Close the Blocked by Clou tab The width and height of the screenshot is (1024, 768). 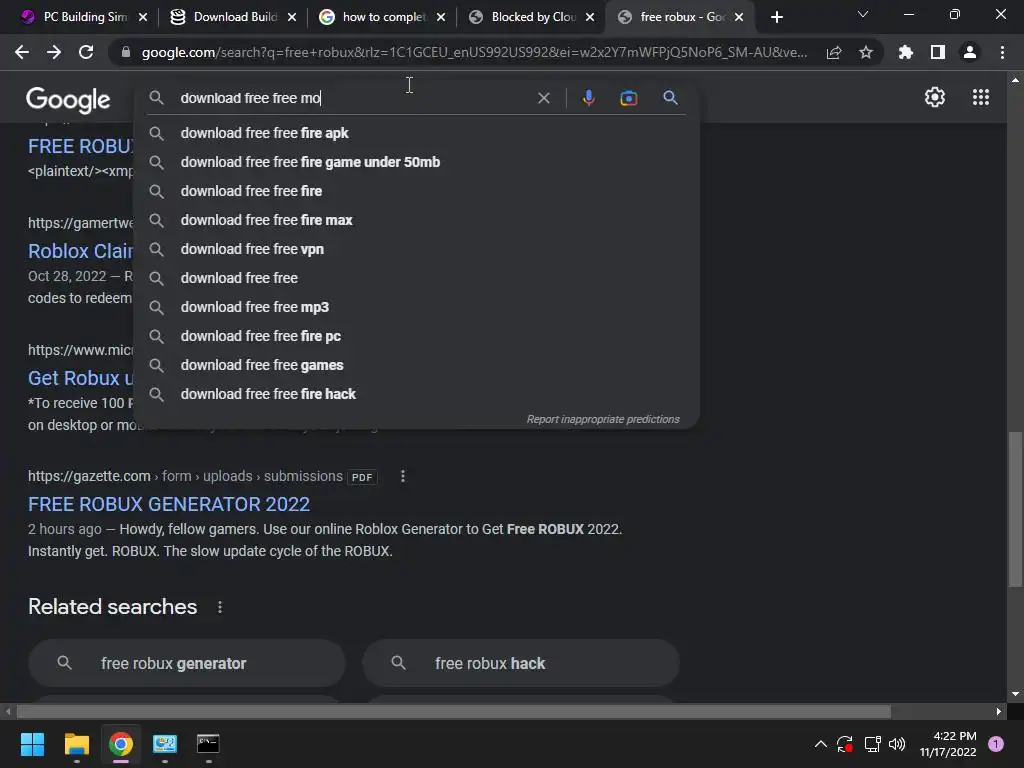pos(590,18)
